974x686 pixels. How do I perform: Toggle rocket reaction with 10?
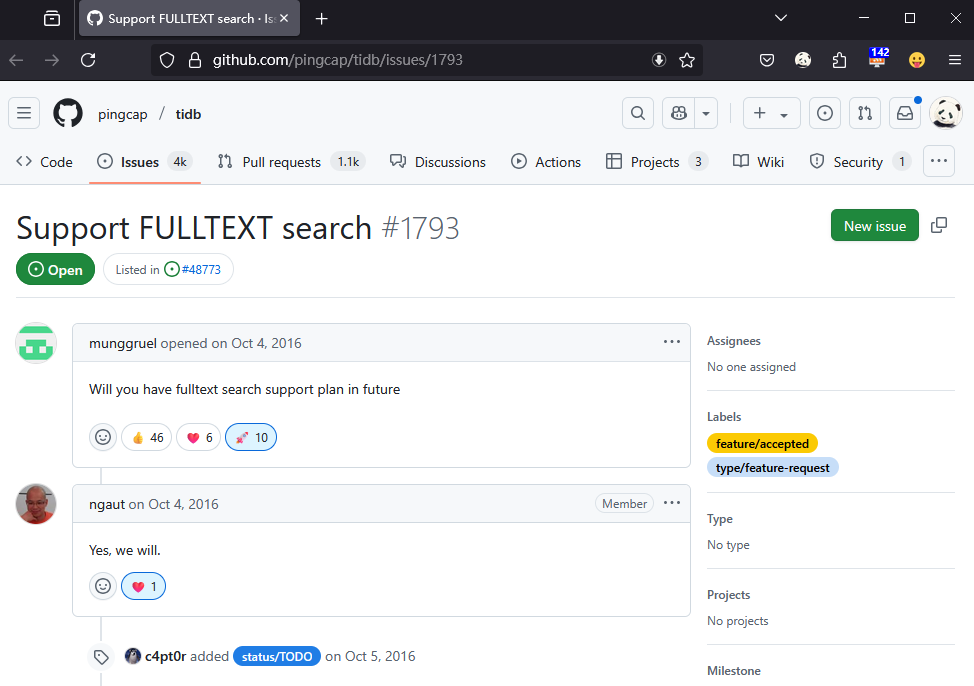[x=251, y=437]
